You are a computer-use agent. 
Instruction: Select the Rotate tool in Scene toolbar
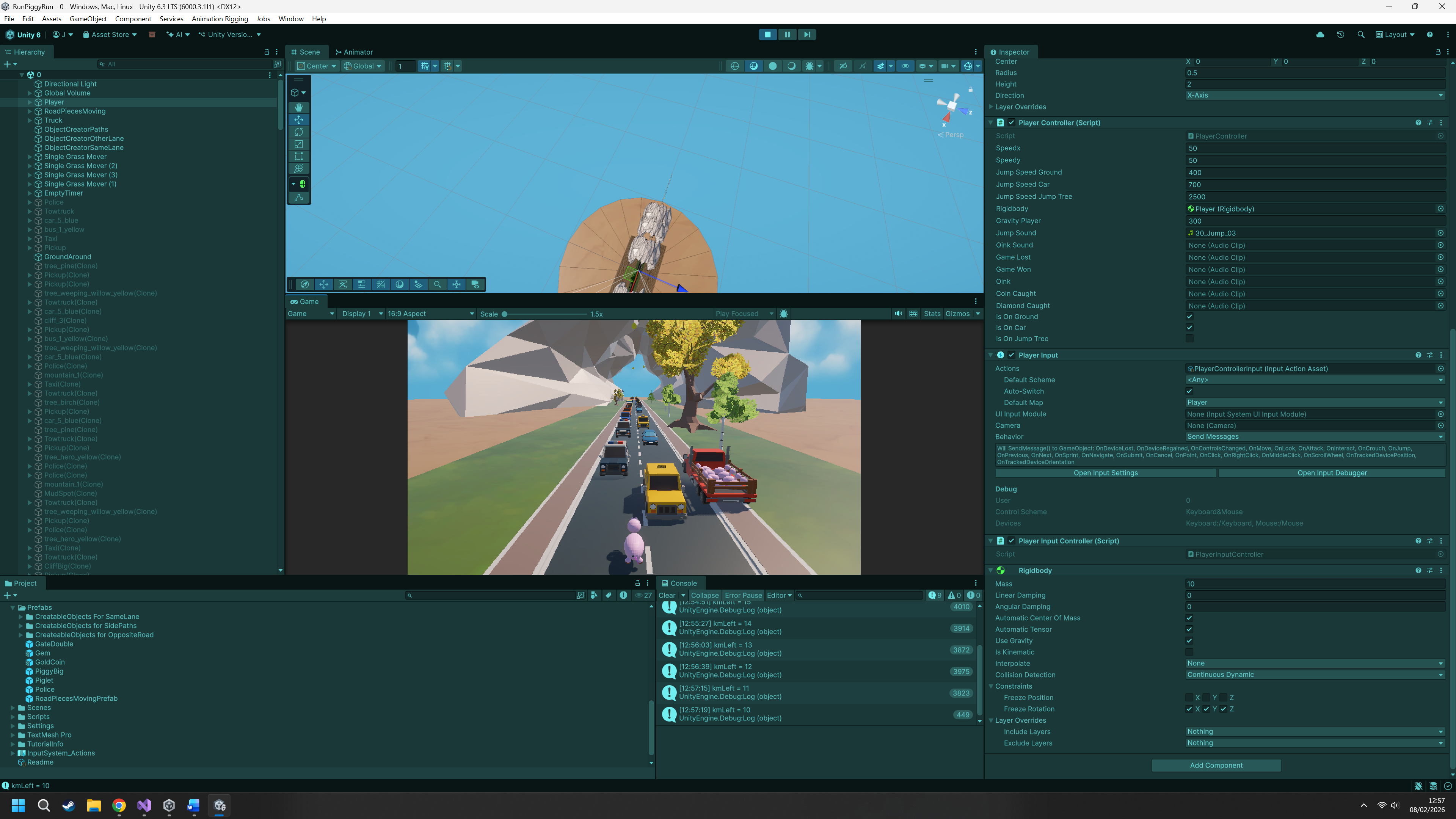[298, 132]
